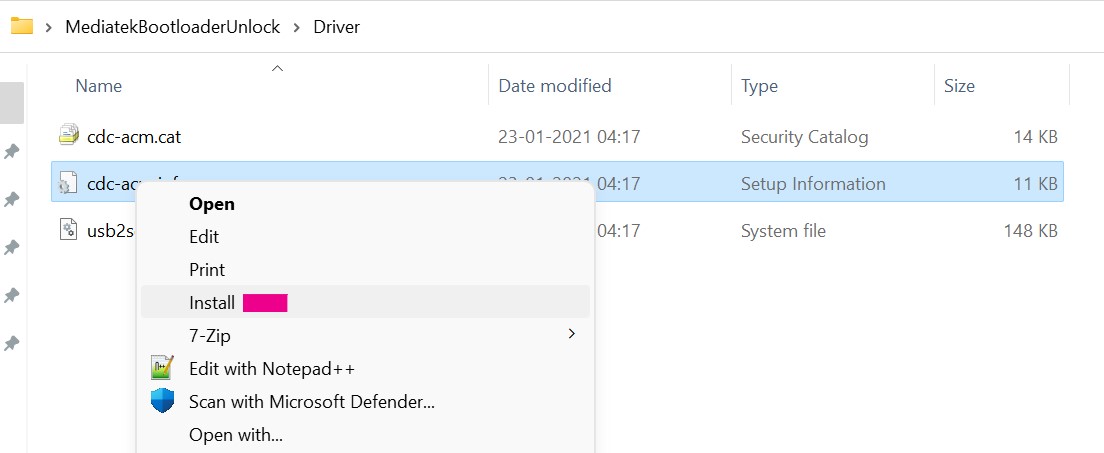Viewport: 1104px width, 453px height.
Task: Click the cdc-acm.inf setup file icon
Action: point(68,183)
